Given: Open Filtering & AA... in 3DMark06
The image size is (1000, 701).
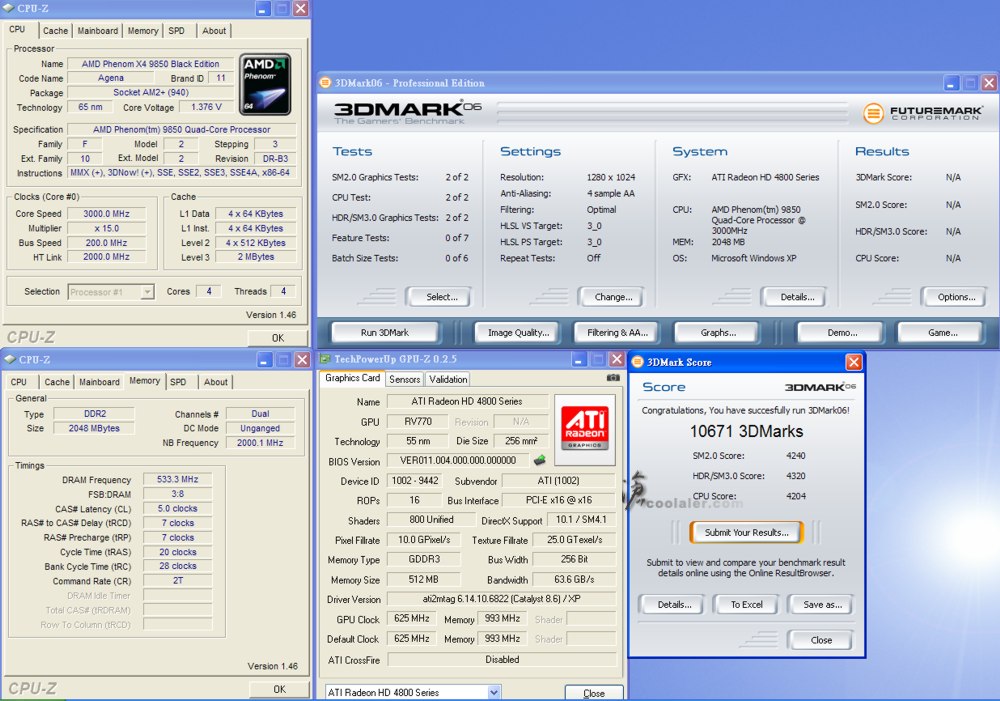Looking at the screenshot, I should pyautogui.click(x=617, y=332).
